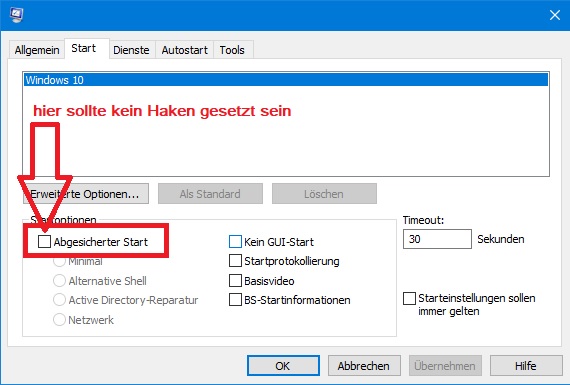Select Active Directory-Reparatur radio option
Screen dimensions: 570x385
[x=59, y=300]
